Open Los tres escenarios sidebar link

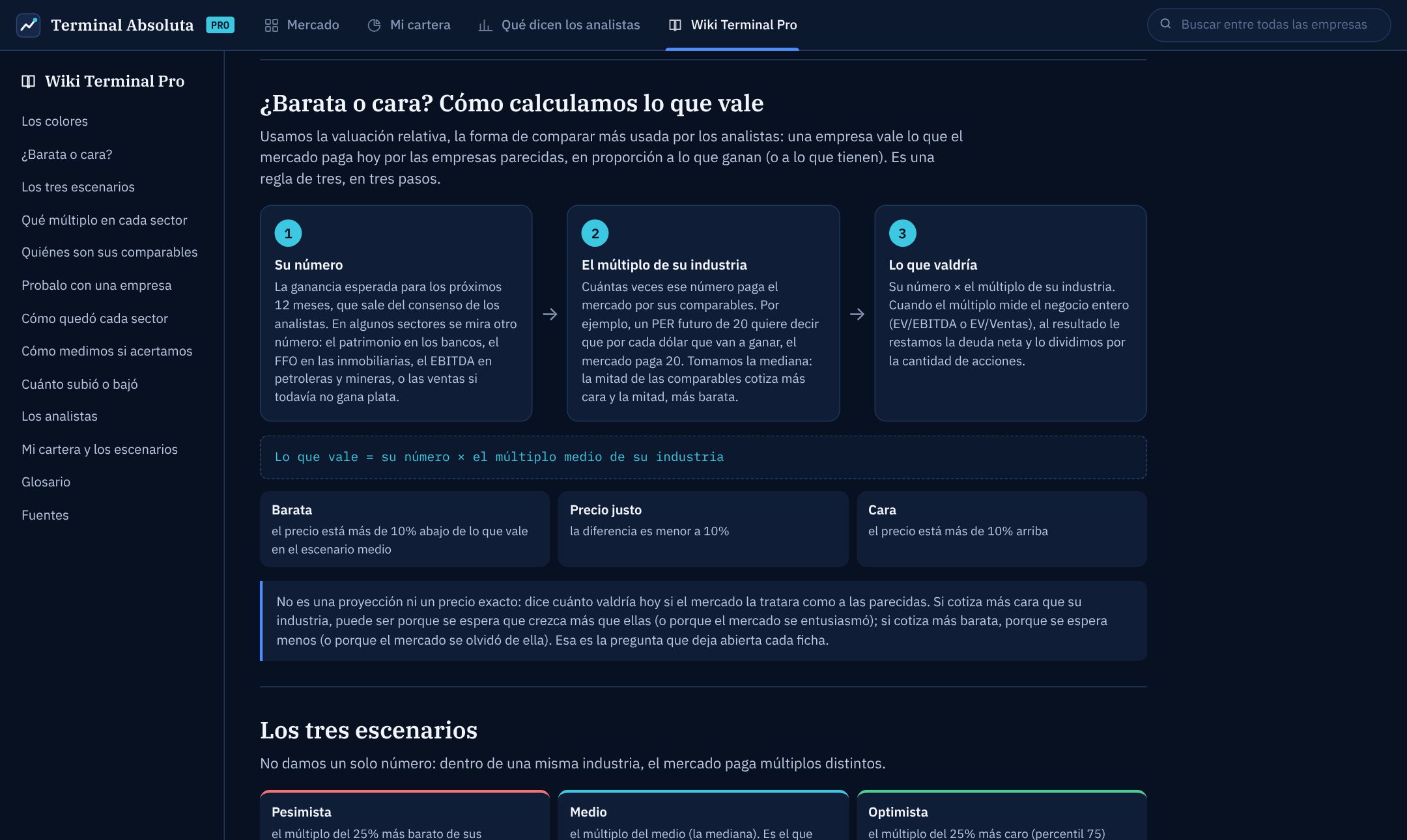78,187
